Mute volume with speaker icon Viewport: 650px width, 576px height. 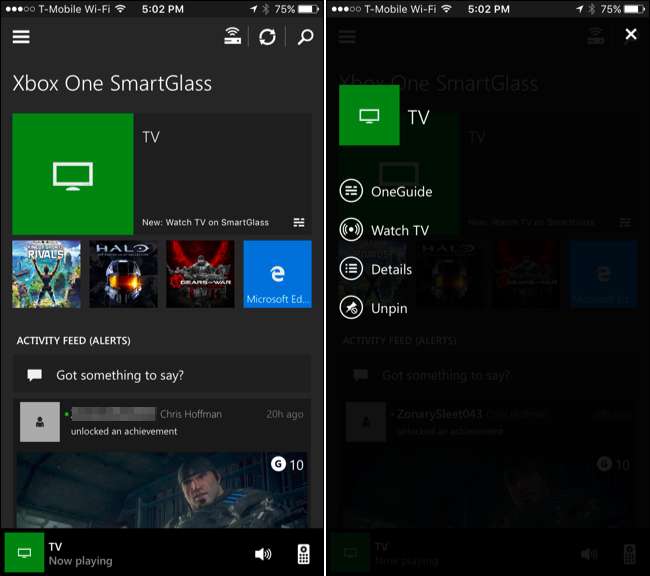tap(263, 553)
